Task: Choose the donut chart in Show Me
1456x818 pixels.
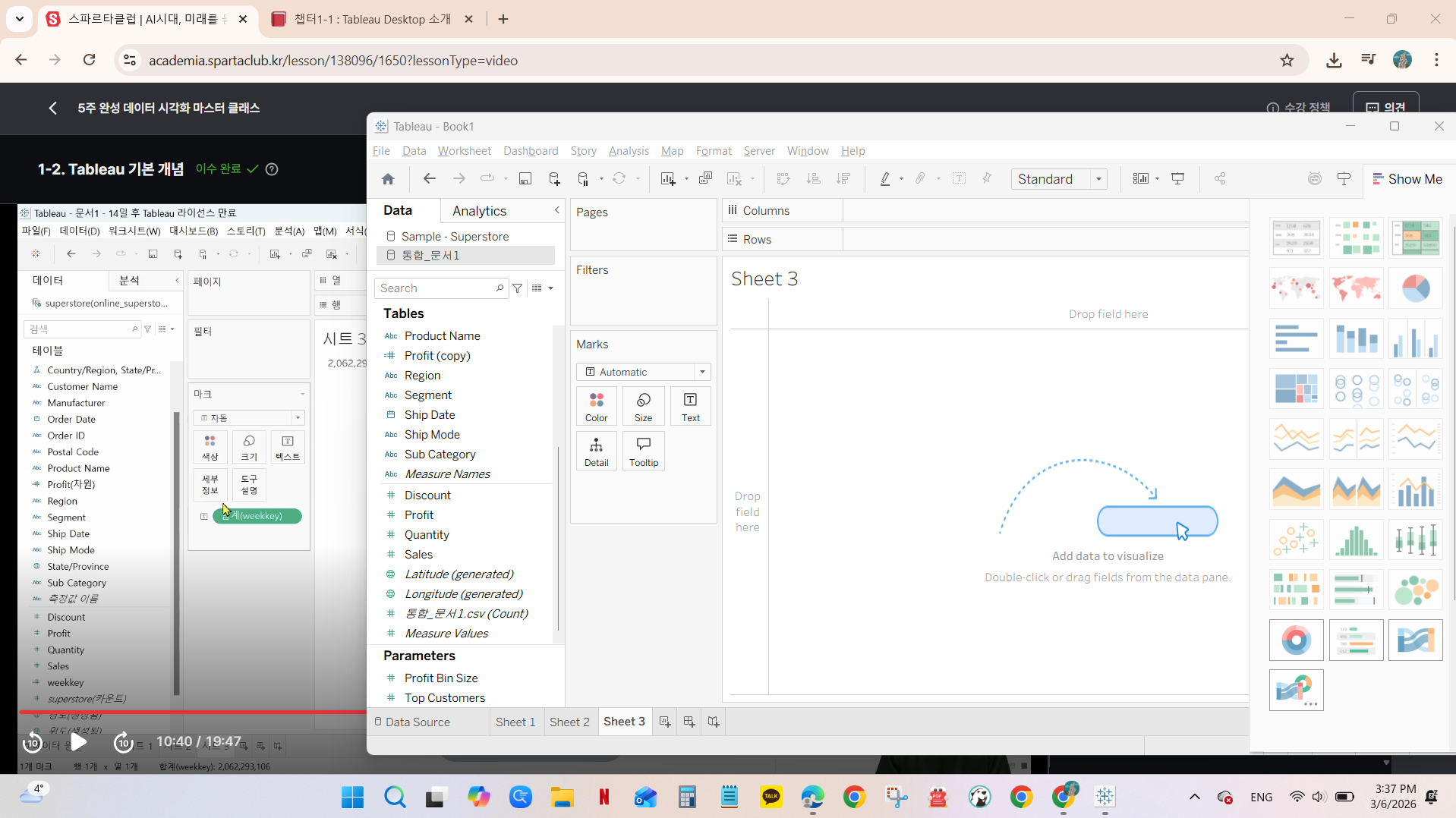Action: coord(1297,640)
